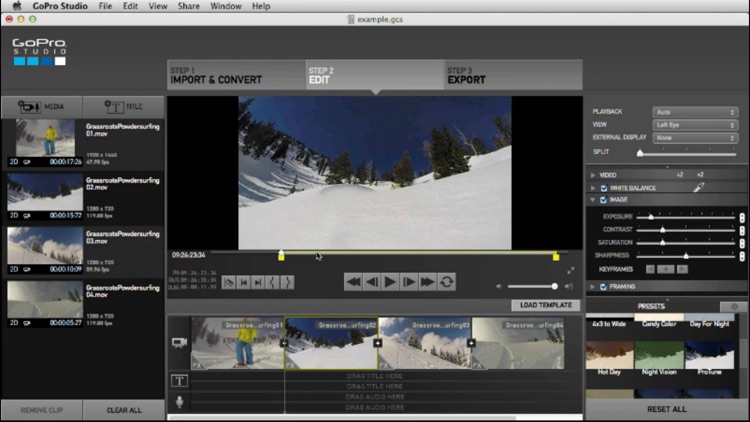Jump to the clip in point
The image size is (750, 422).
point(243,282)
